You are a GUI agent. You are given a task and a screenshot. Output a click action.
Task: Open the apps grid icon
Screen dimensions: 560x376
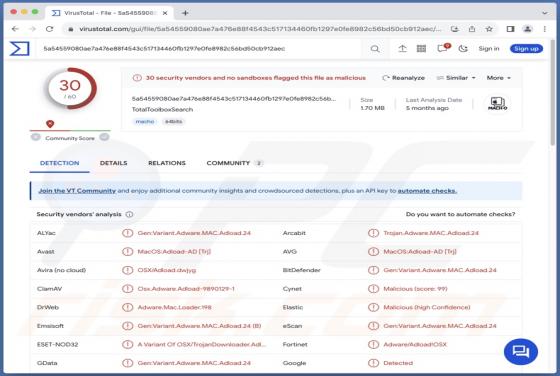[x=421, y=49]
